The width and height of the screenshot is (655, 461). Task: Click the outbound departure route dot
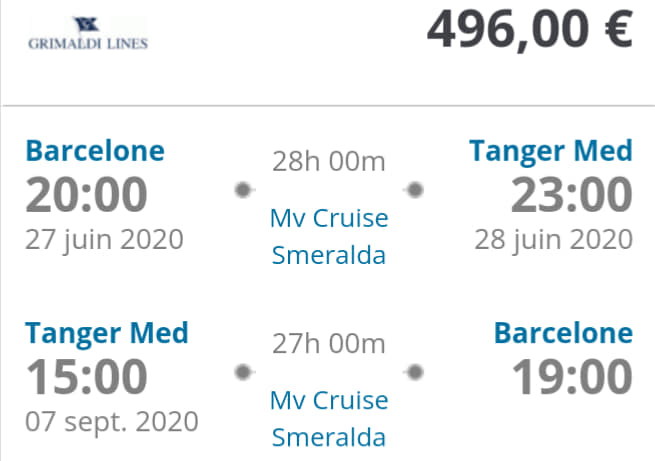[x=243, y=190]
